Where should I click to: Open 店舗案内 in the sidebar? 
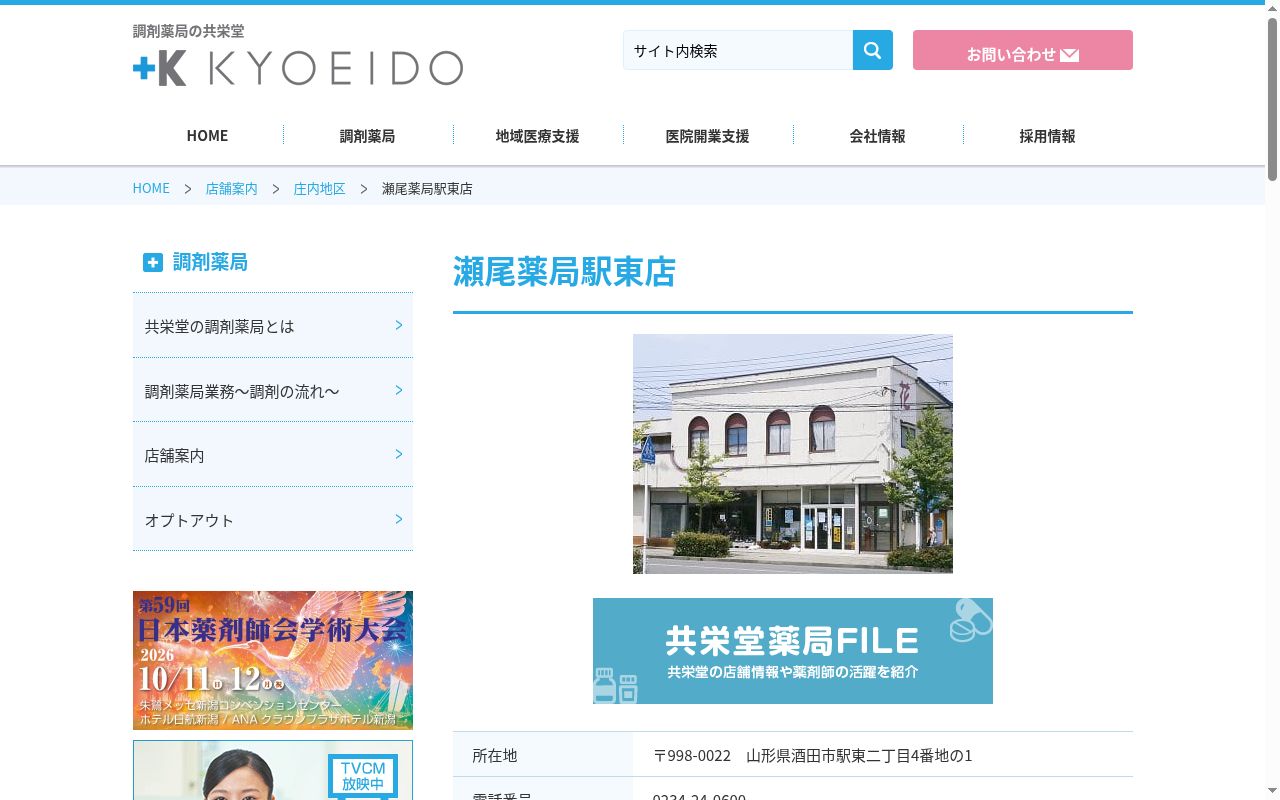pos(273,455)
